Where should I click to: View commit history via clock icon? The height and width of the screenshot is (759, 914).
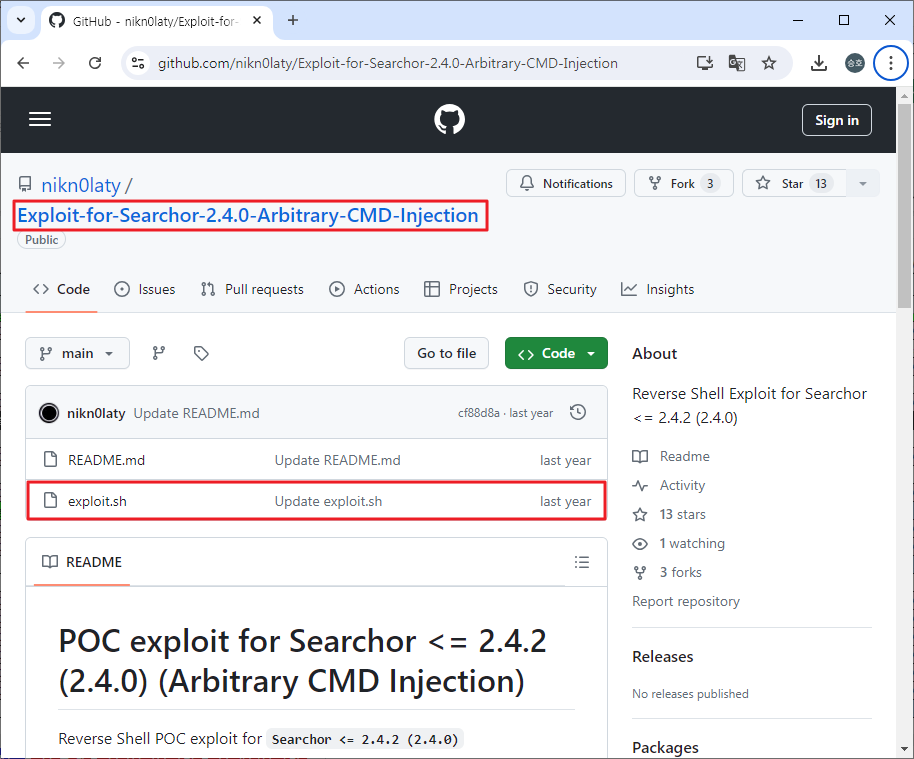pyautogui.click(x=578, y=413)
